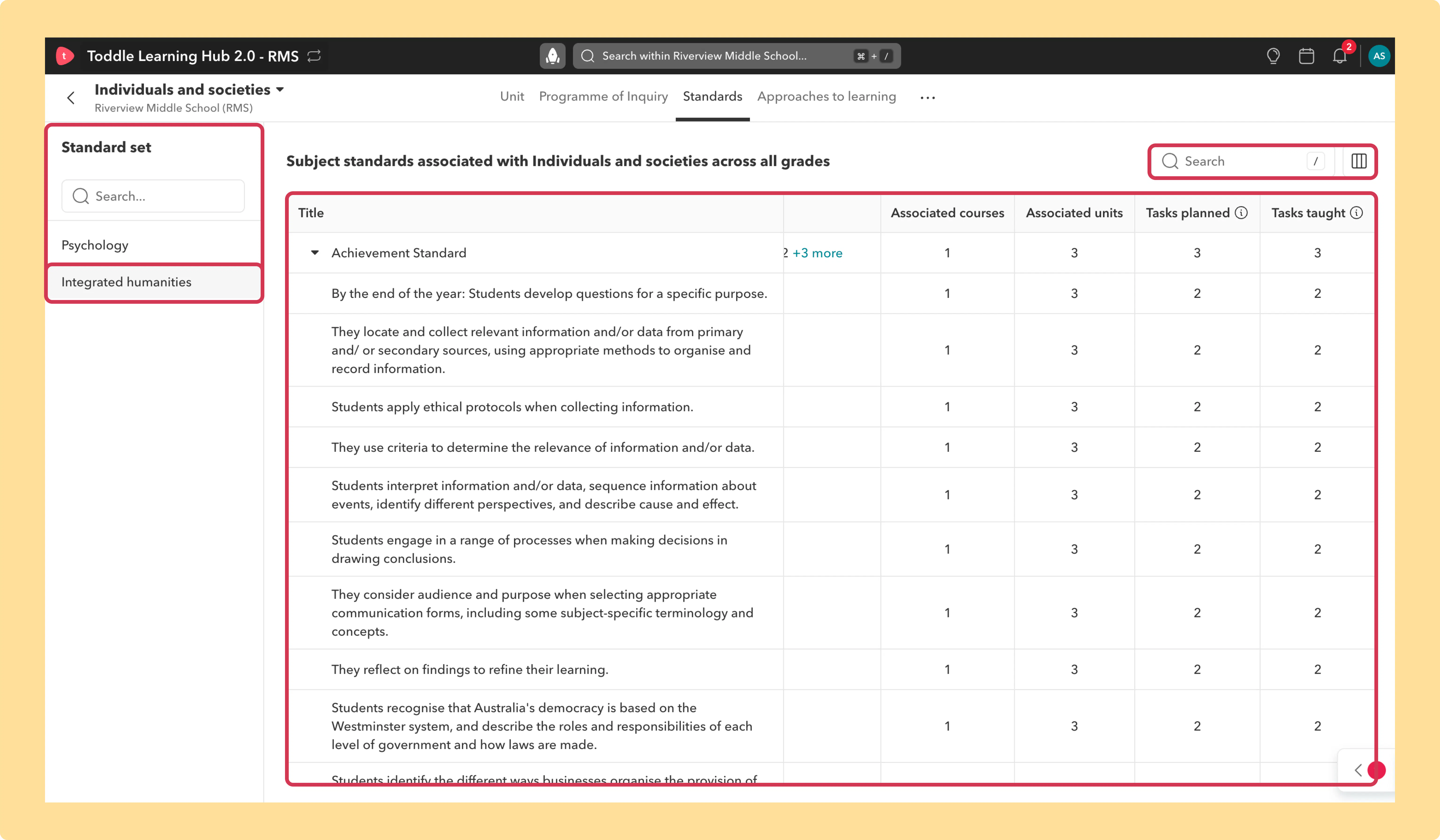Select 'Students engage in a range of processes' row
Image resolution: width=1440 pixels, height=840 pixels.
(x=529, y=549)
